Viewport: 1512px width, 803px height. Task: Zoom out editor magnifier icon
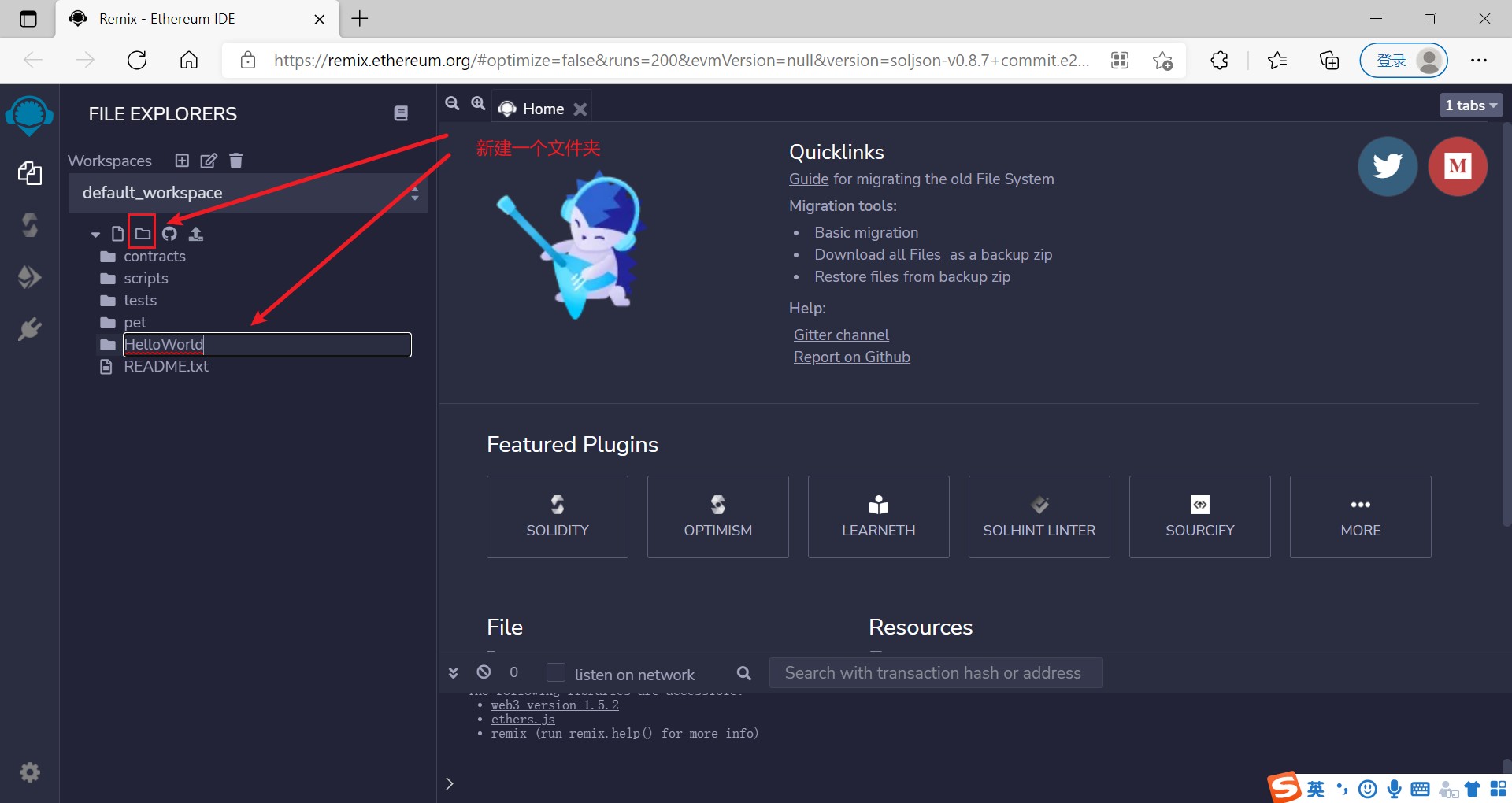(x=452, y=103)
